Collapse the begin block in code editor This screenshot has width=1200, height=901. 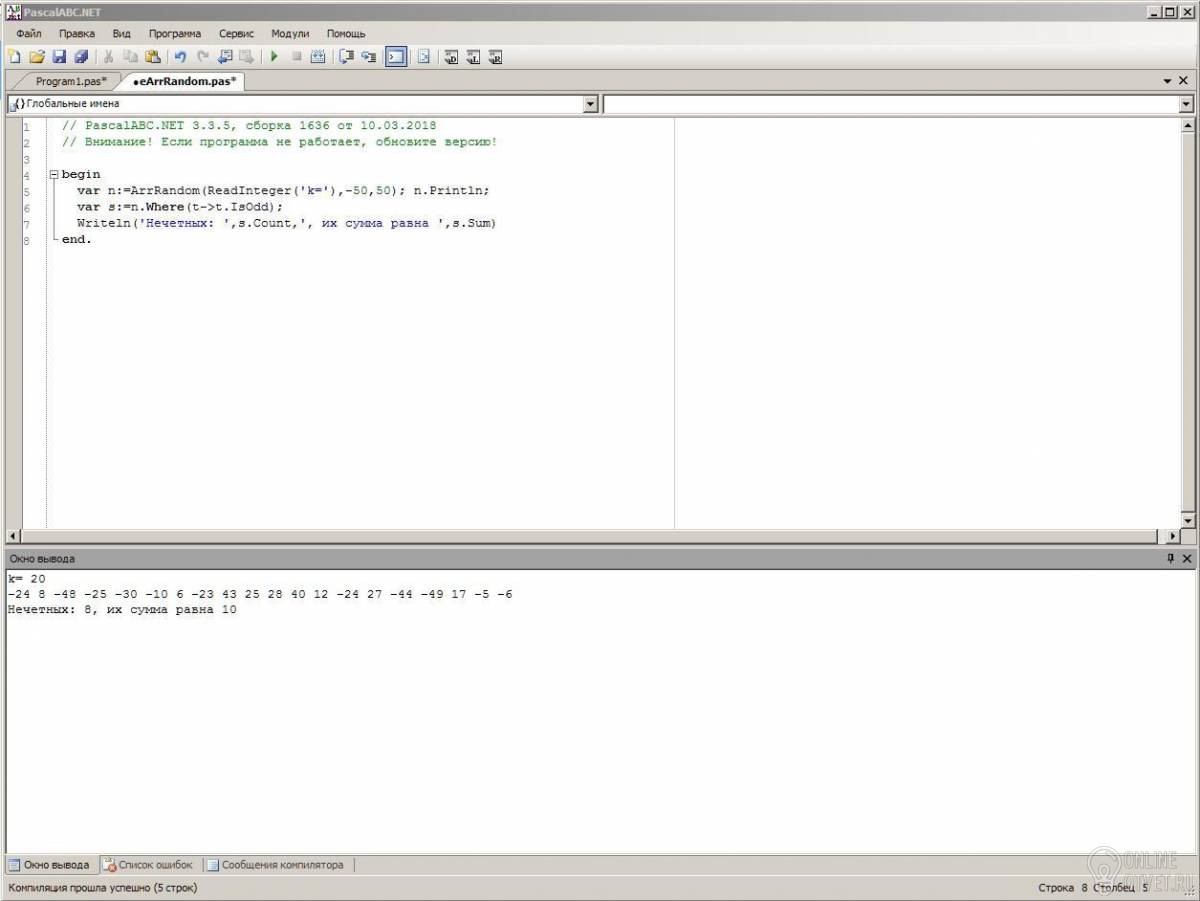pyautogui.click(x=54, y=174)
